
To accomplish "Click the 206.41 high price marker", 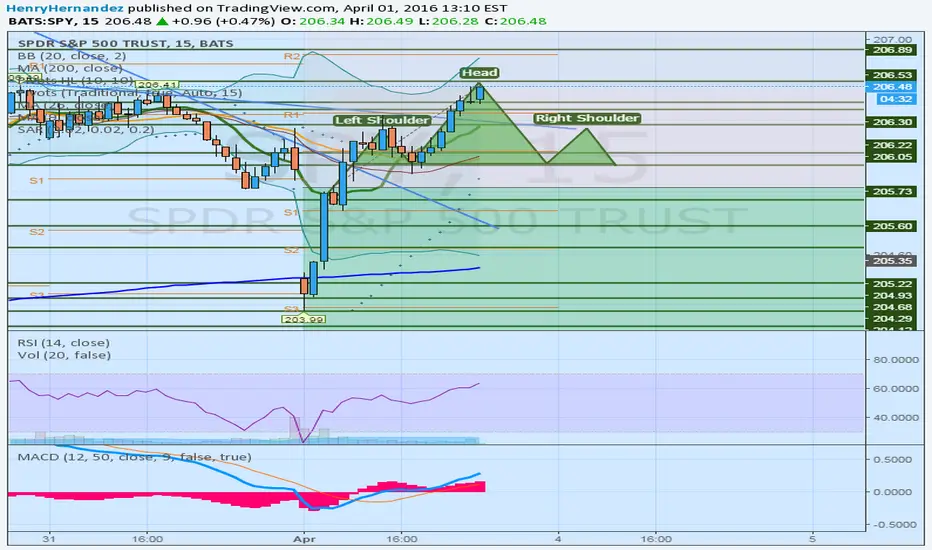I will (x=157, y=85).
